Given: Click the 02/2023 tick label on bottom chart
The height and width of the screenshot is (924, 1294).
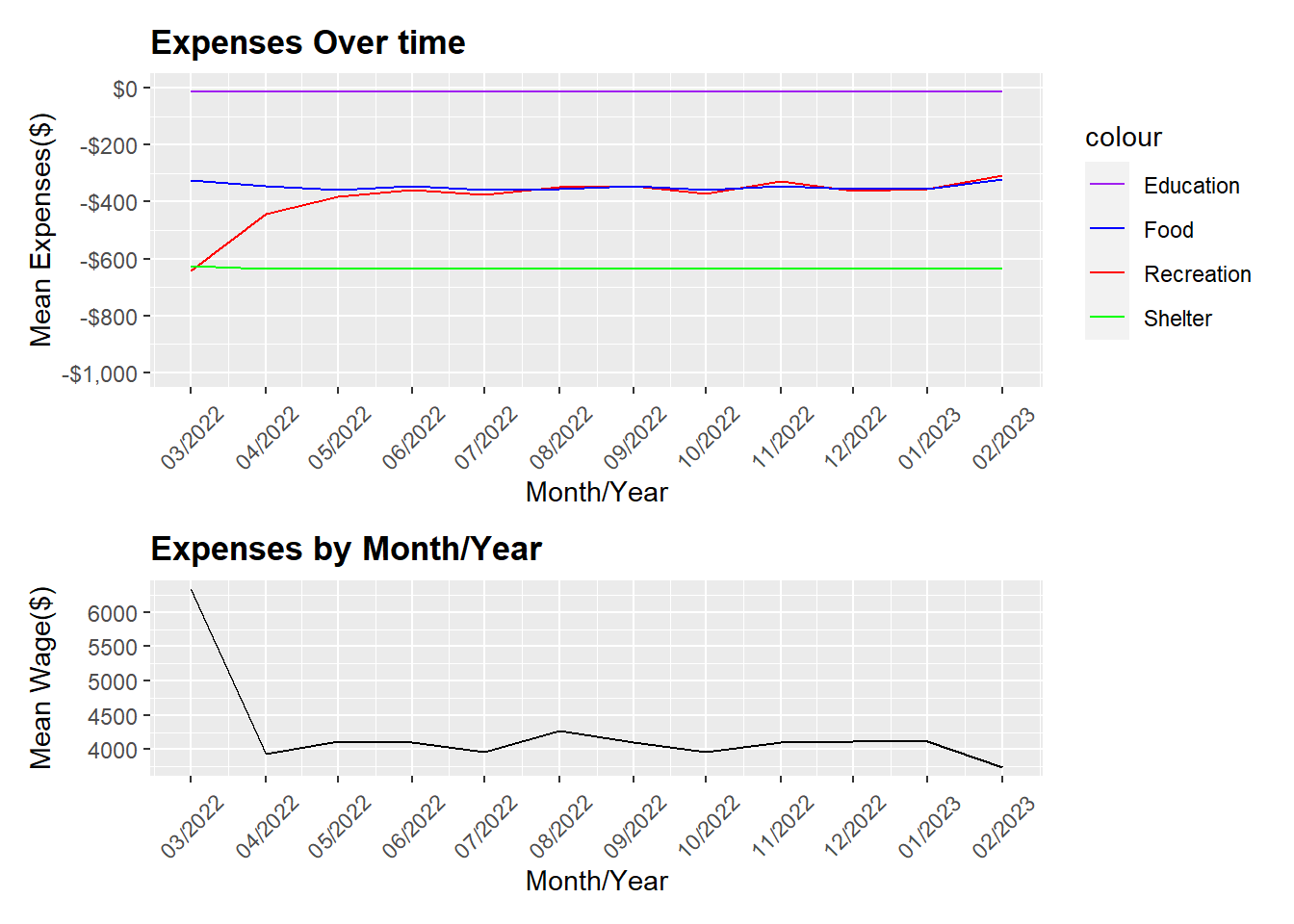Looking at the screenshot, I should point(1004,826).
